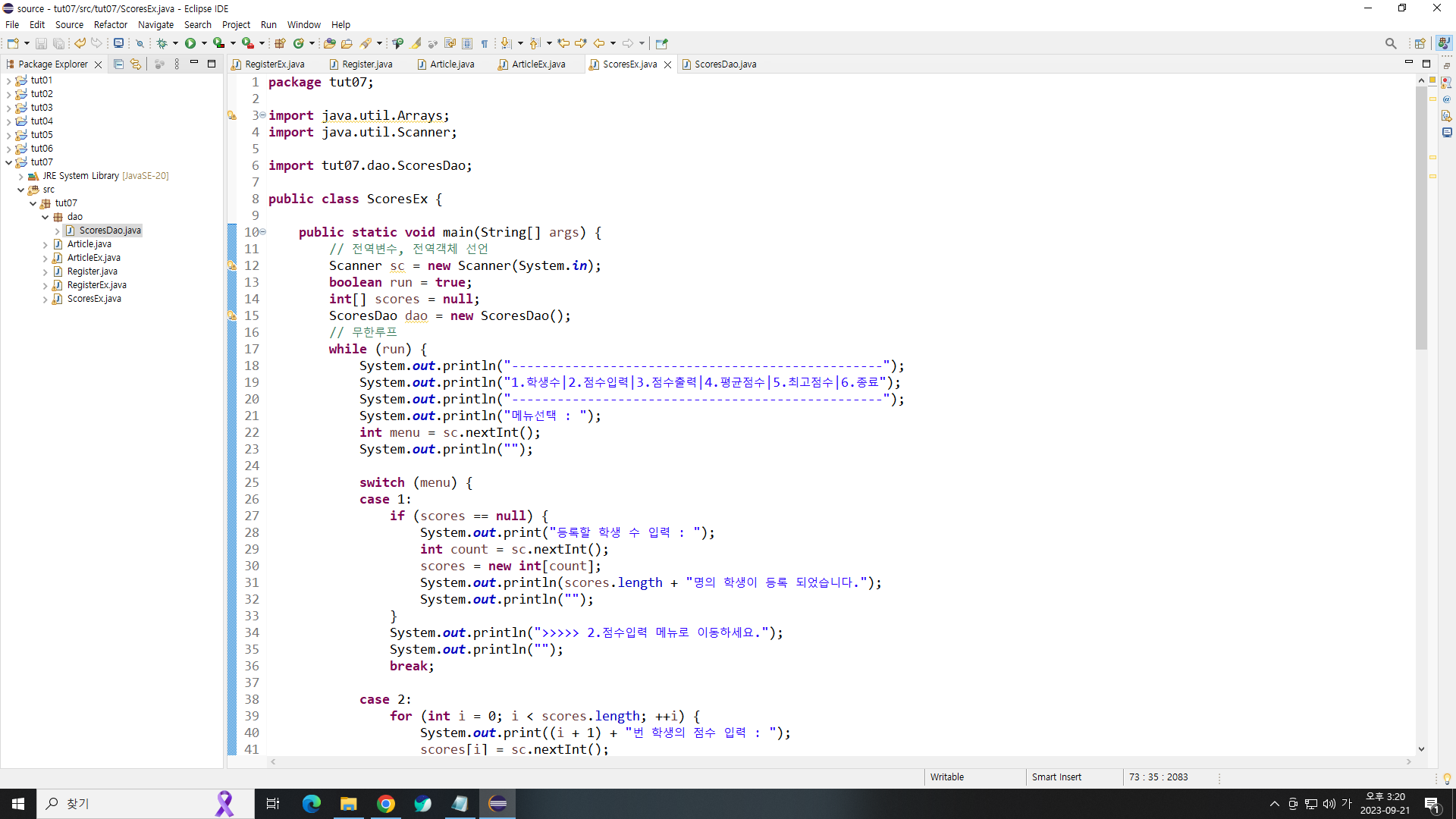Viewport: 1456px width, 819px height.
Task: Click the Collapse All icon in Package Explorer
Action: tap(118, 64)
